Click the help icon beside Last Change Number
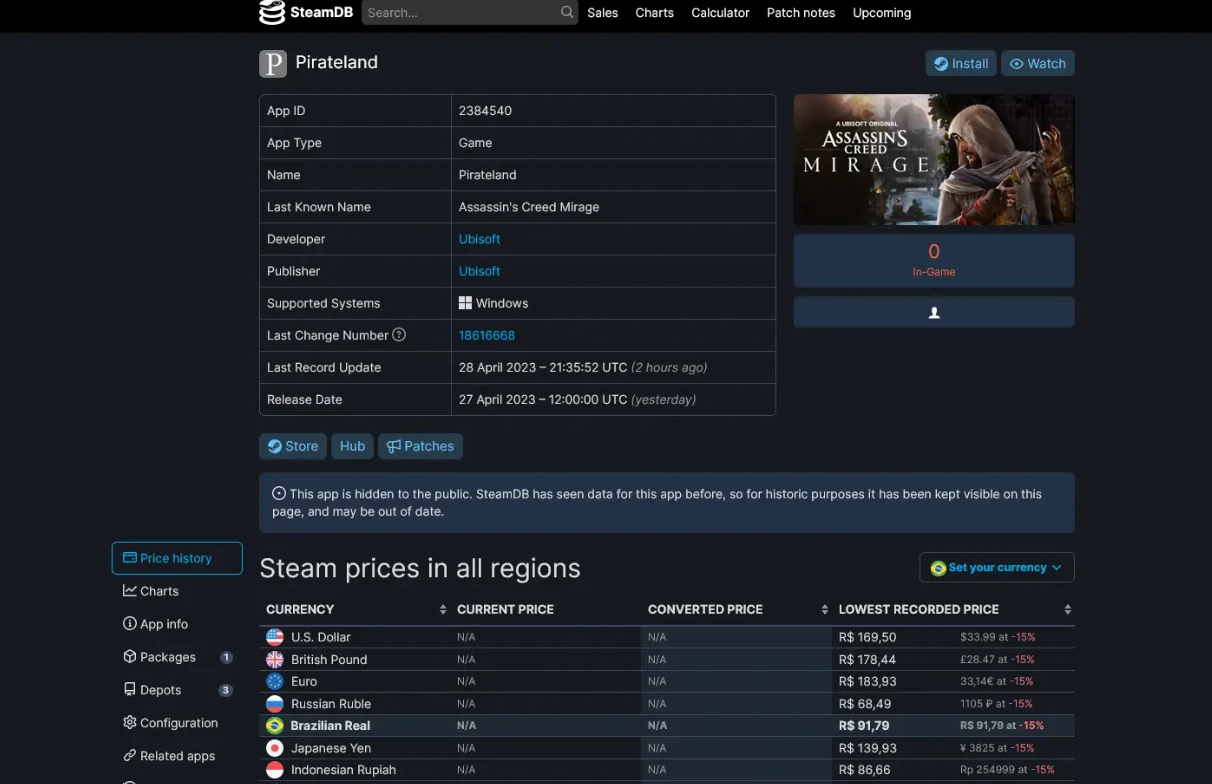This screenshot has width=1212, height=784. 399,335
